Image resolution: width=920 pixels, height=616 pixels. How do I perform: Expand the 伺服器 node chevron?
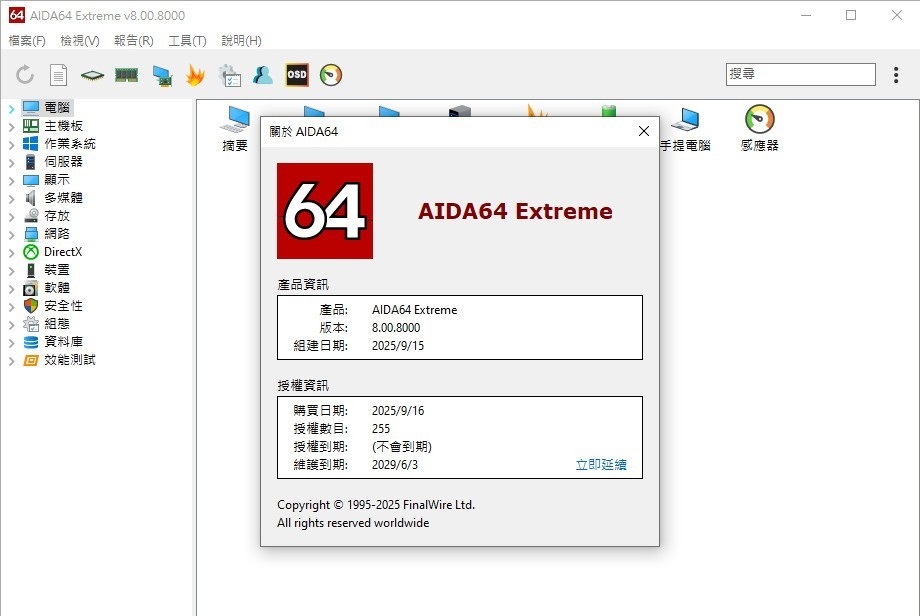(x=11, y=163)
